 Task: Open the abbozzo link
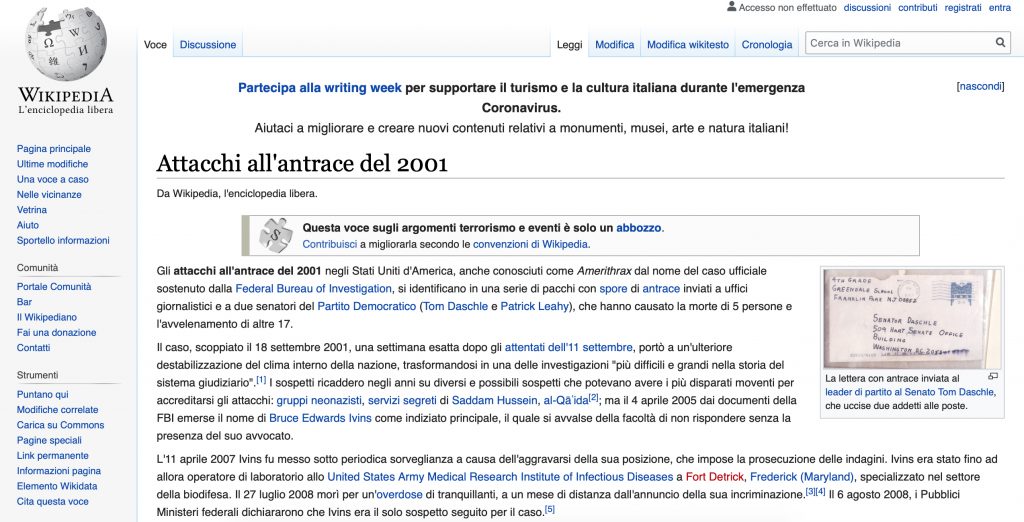click(x=639, y=228)
